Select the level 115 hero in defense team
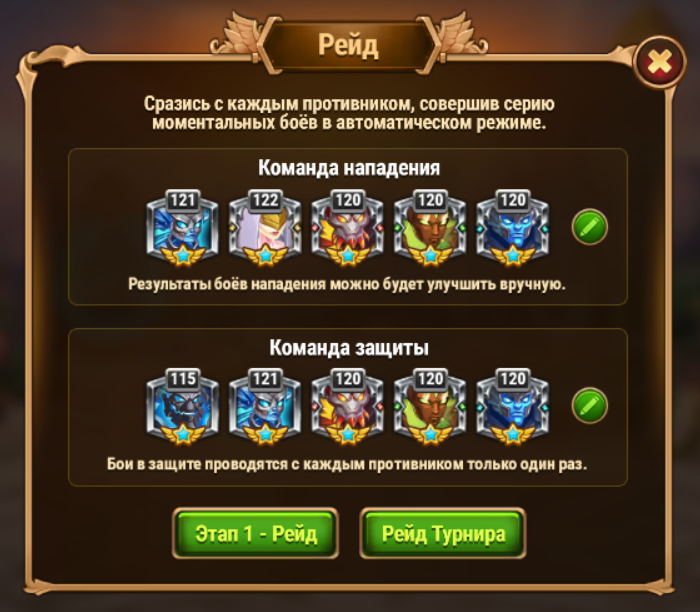This screenshot has height=612, width=700. coord(183,407)
